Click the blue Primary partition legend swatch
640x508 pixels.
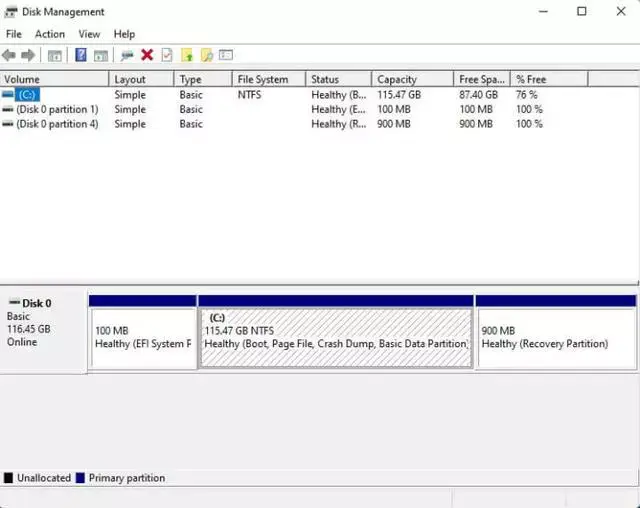80,478
